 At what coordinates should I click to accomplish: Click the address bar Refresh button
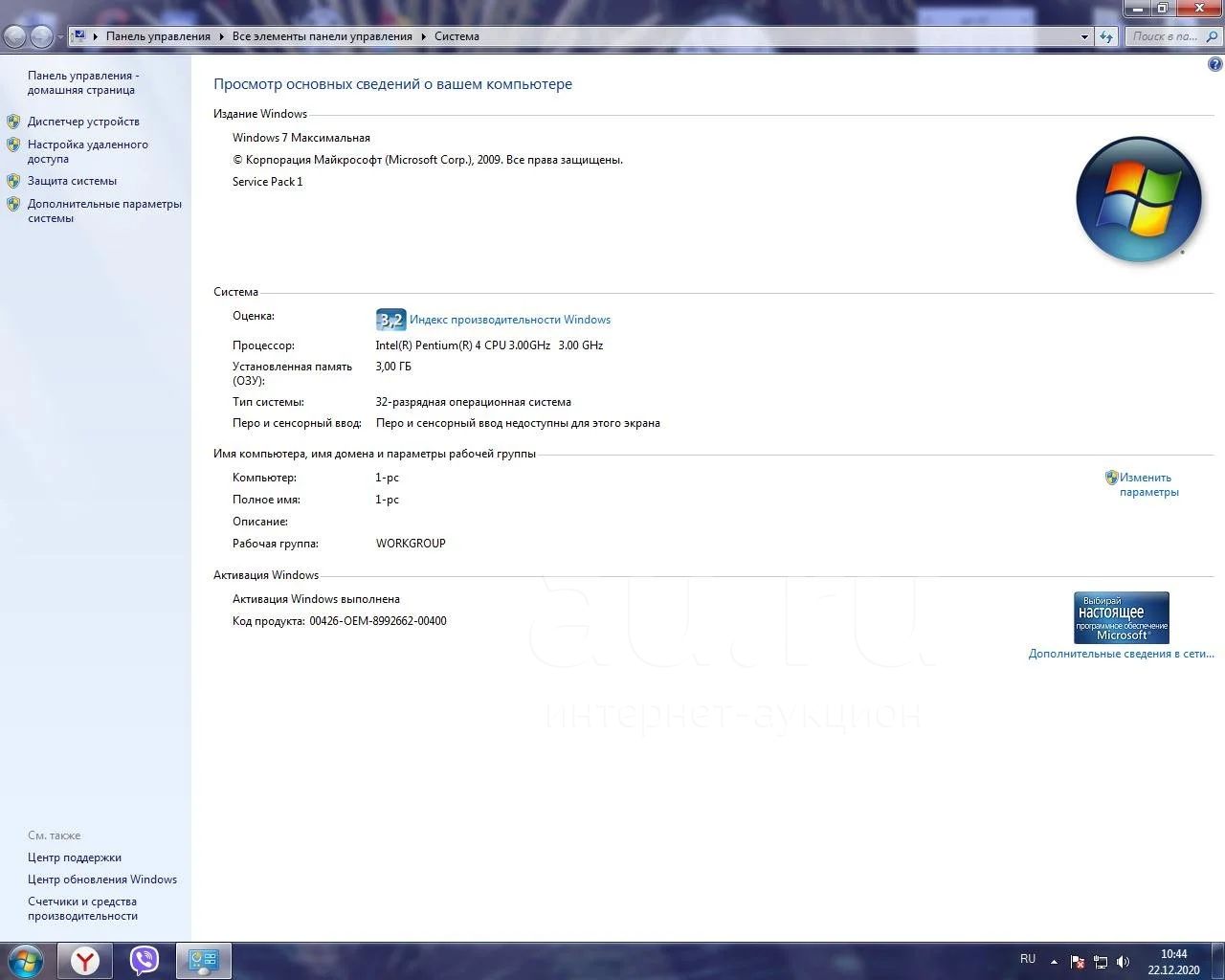pyautogui.click(x=1106, y=36)
